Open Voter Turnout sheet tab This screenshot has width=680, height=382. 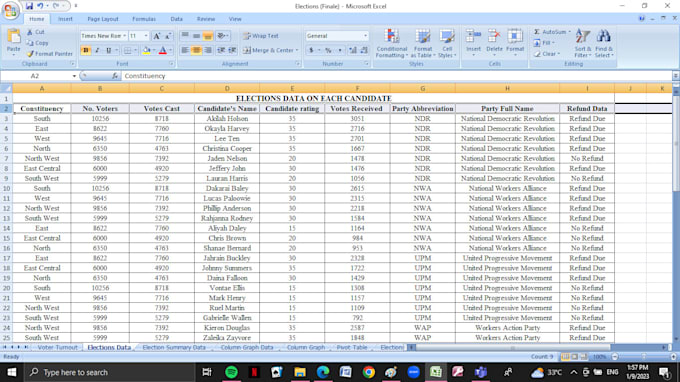57,347
